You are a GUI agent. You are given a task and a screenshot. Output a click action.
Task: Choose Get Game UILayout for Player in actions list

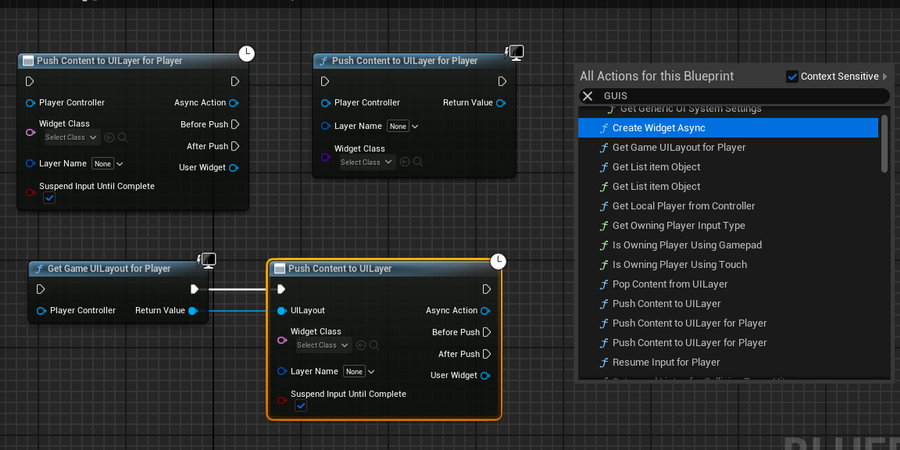point(728,148)
